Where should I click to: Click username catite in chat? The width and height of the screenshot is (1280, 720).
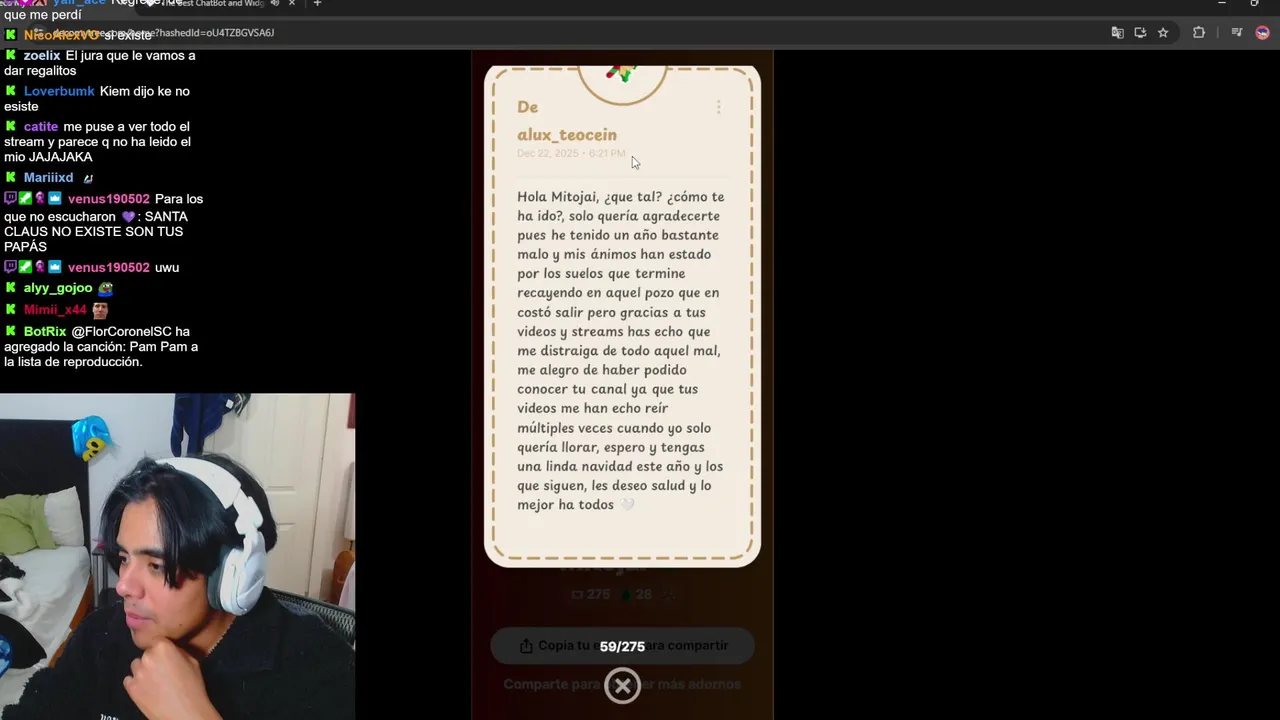coord(41,127)
